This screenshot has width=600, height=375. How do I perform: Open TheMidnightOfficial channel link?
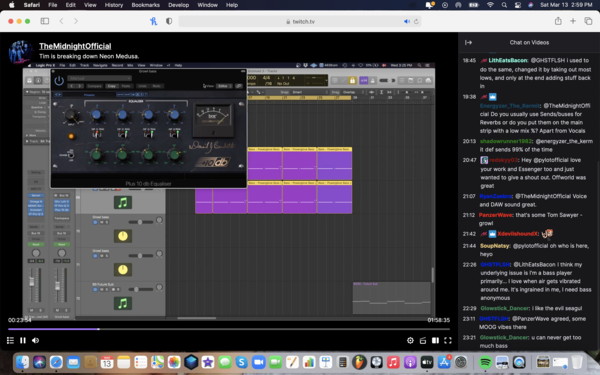coord(75,46)
